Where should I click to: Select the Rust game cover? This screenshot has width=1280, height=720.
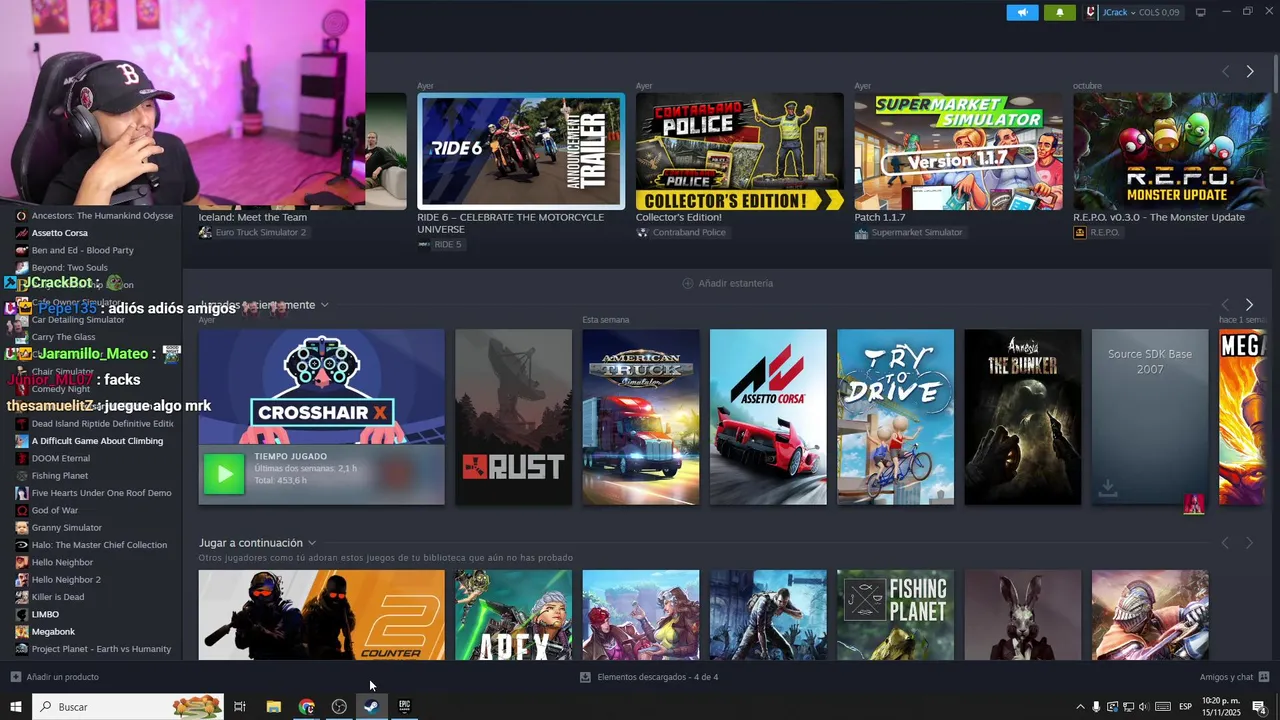513,417
